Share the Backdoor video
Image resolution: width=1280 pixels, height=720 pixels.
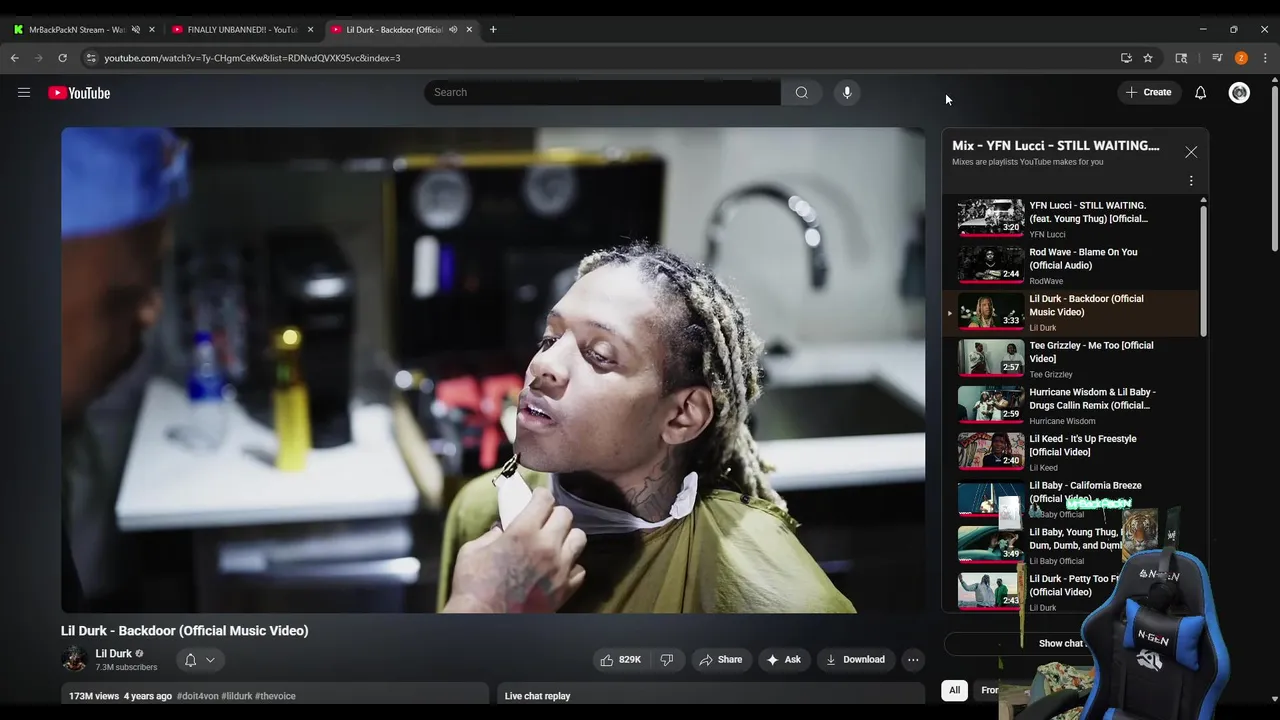[720, 660]
